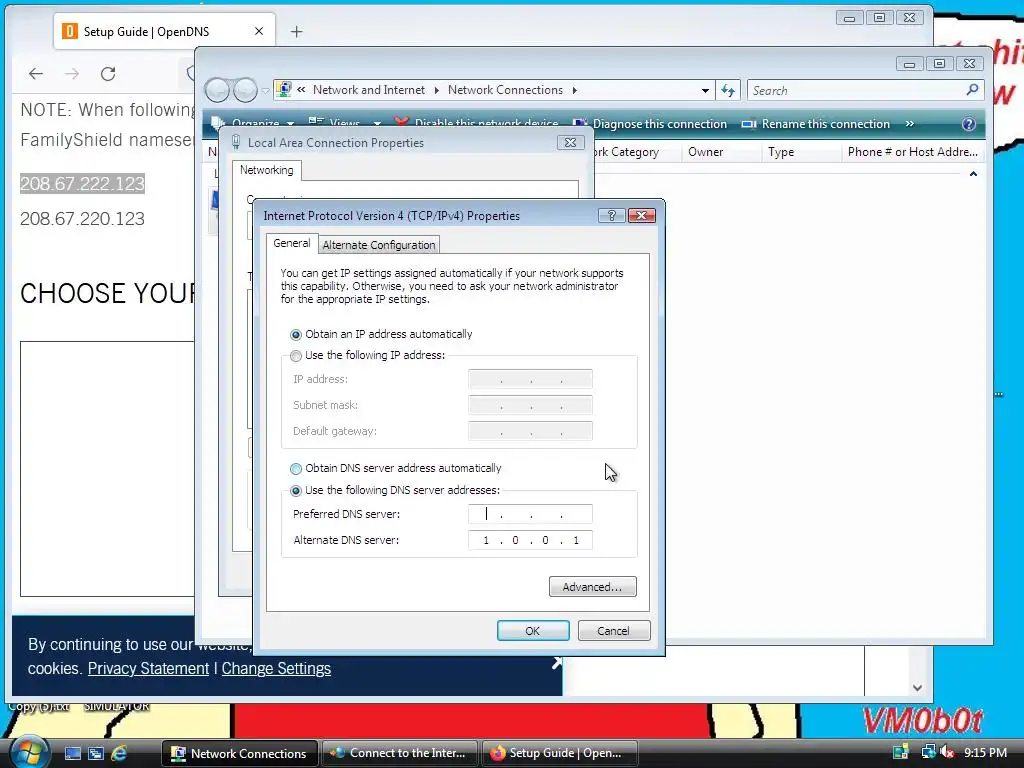Image resolution: width=1024 pixels, height=768 pixels.
Task: Click the Explorer back button
Action: tap(217, 90)
